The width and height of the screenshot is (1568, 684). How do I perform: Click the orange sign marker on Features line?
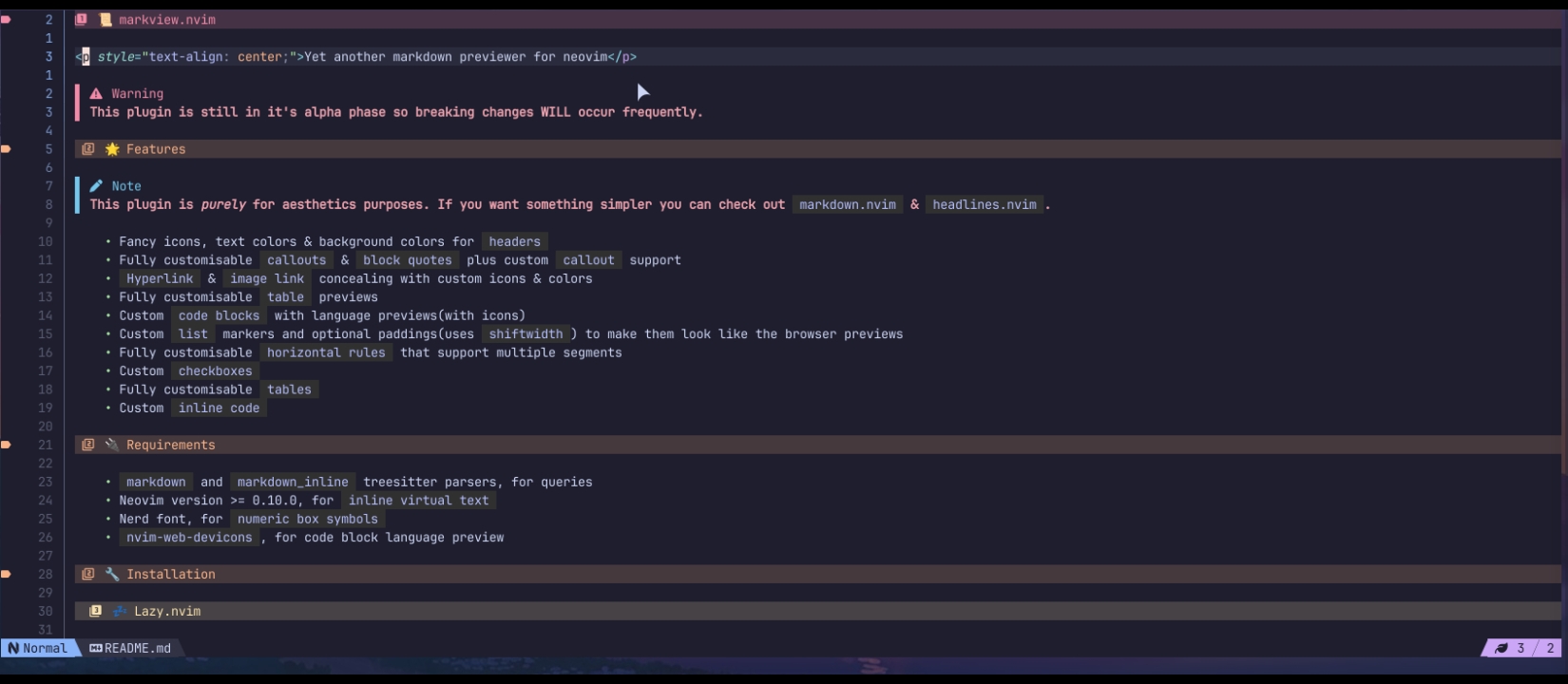click(6, 149)
